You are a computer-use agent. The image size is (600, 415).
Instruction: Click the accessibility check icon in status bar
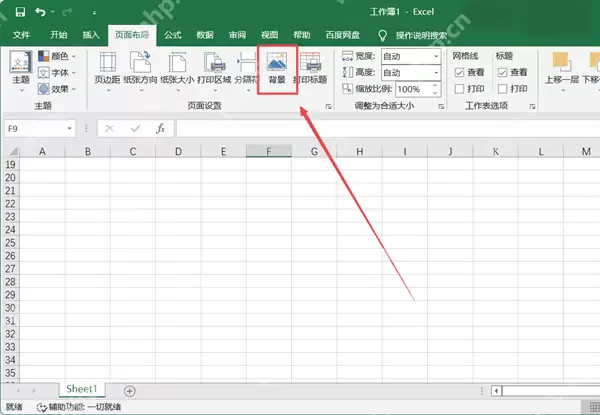(x=41, y=407)
